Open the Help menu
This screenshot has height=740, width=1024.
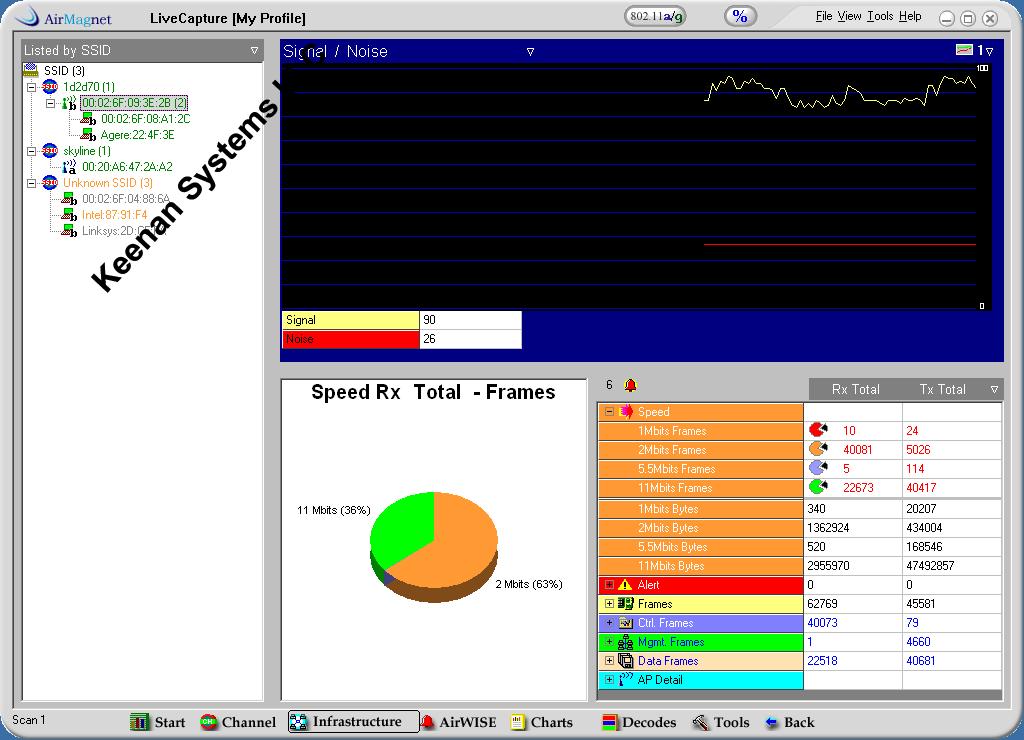tap(910, 16)
